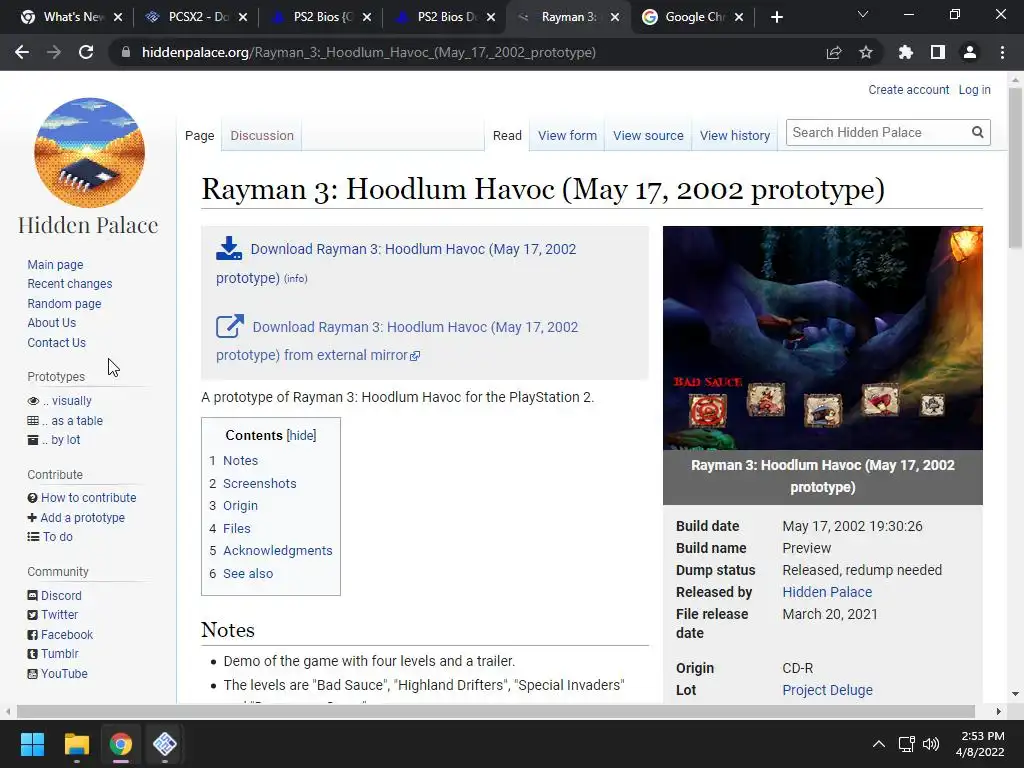Click the browser back arrow
This screenshot has width=1024, height=768.
click(22, 52)
